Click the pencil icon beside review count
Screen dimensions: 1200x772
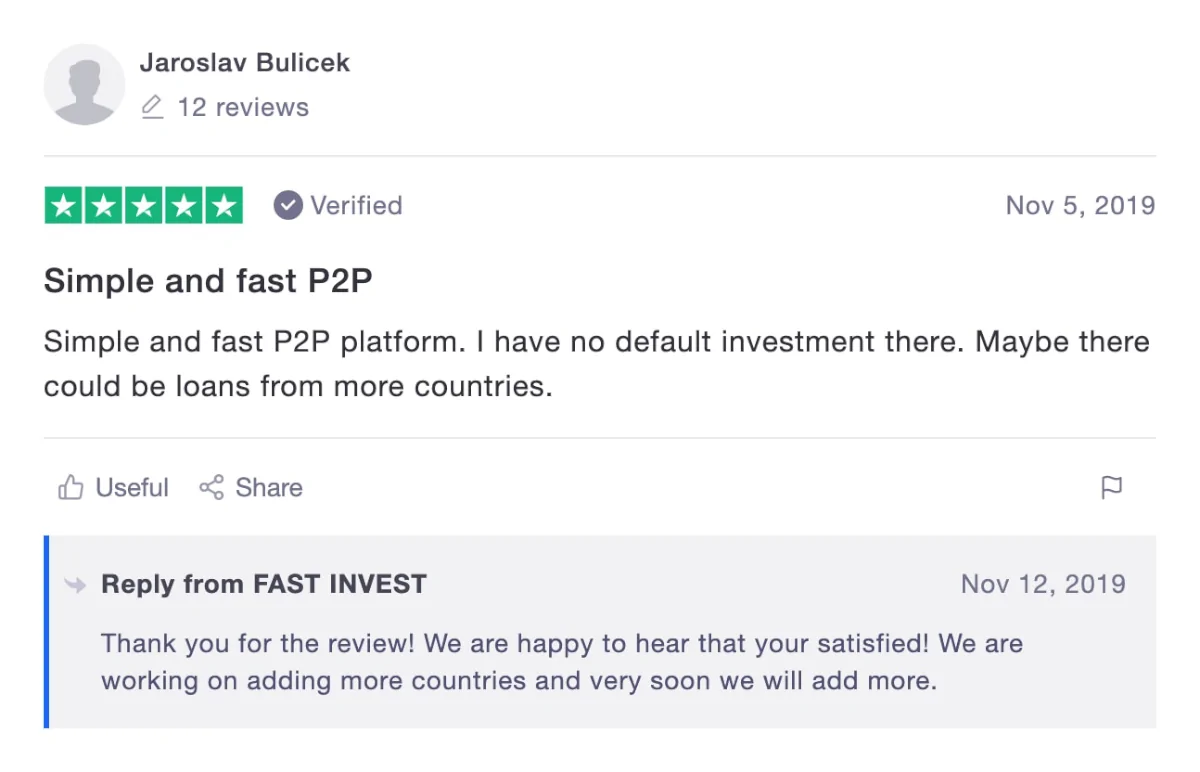(152, 107)
